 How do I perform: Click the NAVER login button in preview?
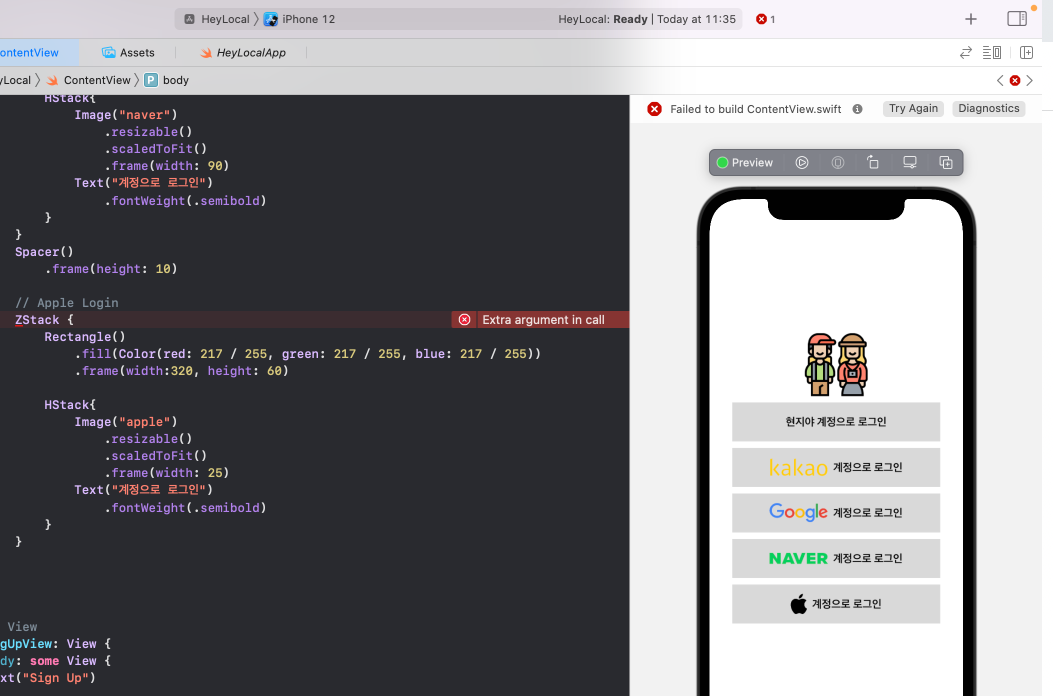click(835, 558)
